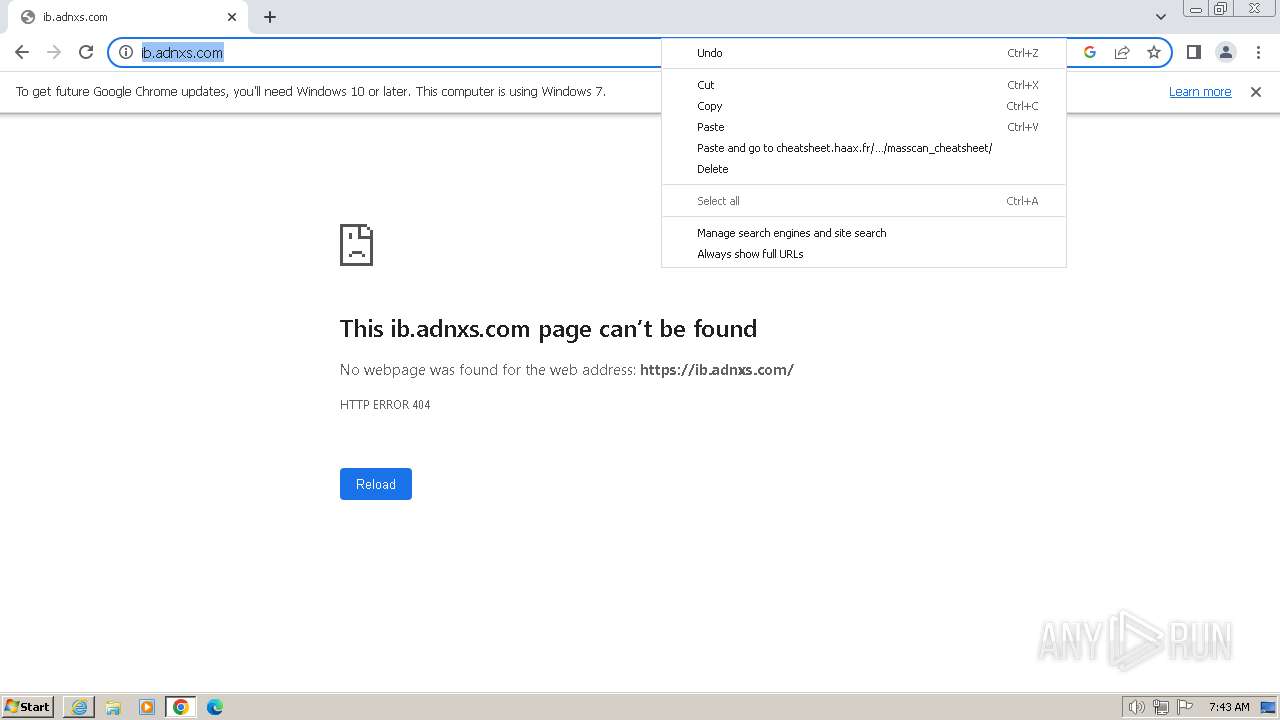Open Manage search engines and site search

click(864, 233)
